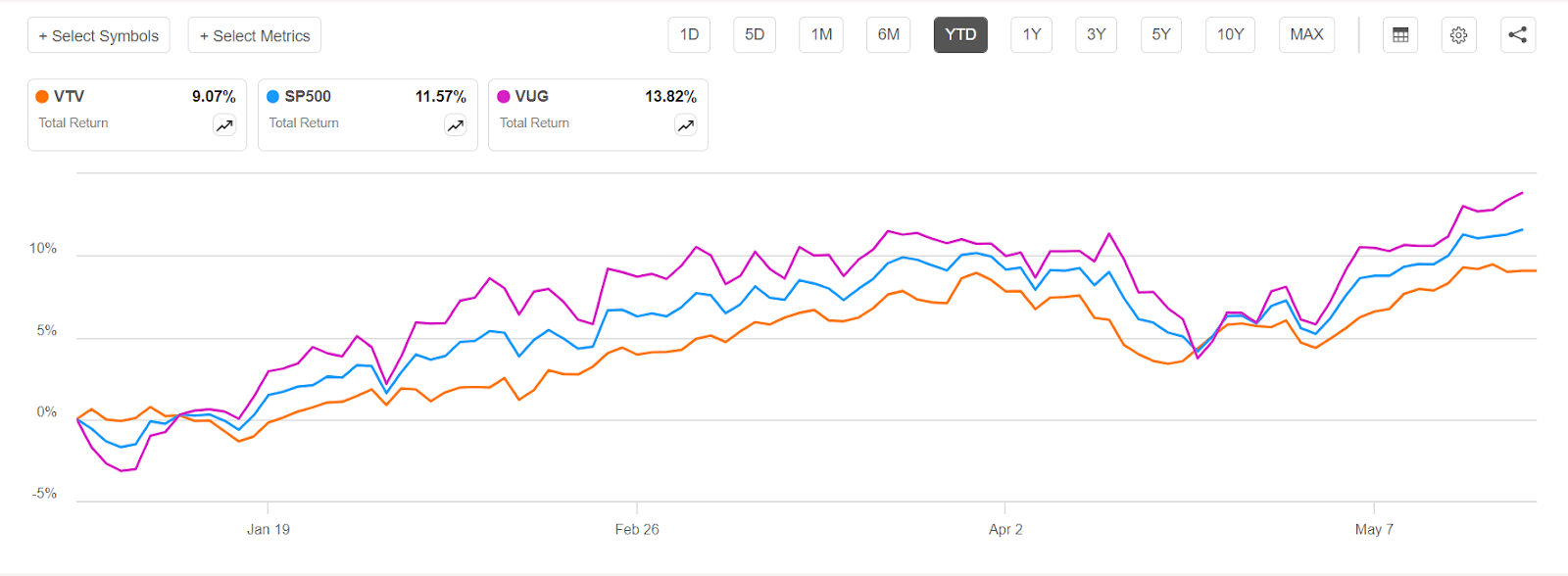Select the 6M time range
The image size is (1568, 576).
(888, 34)
